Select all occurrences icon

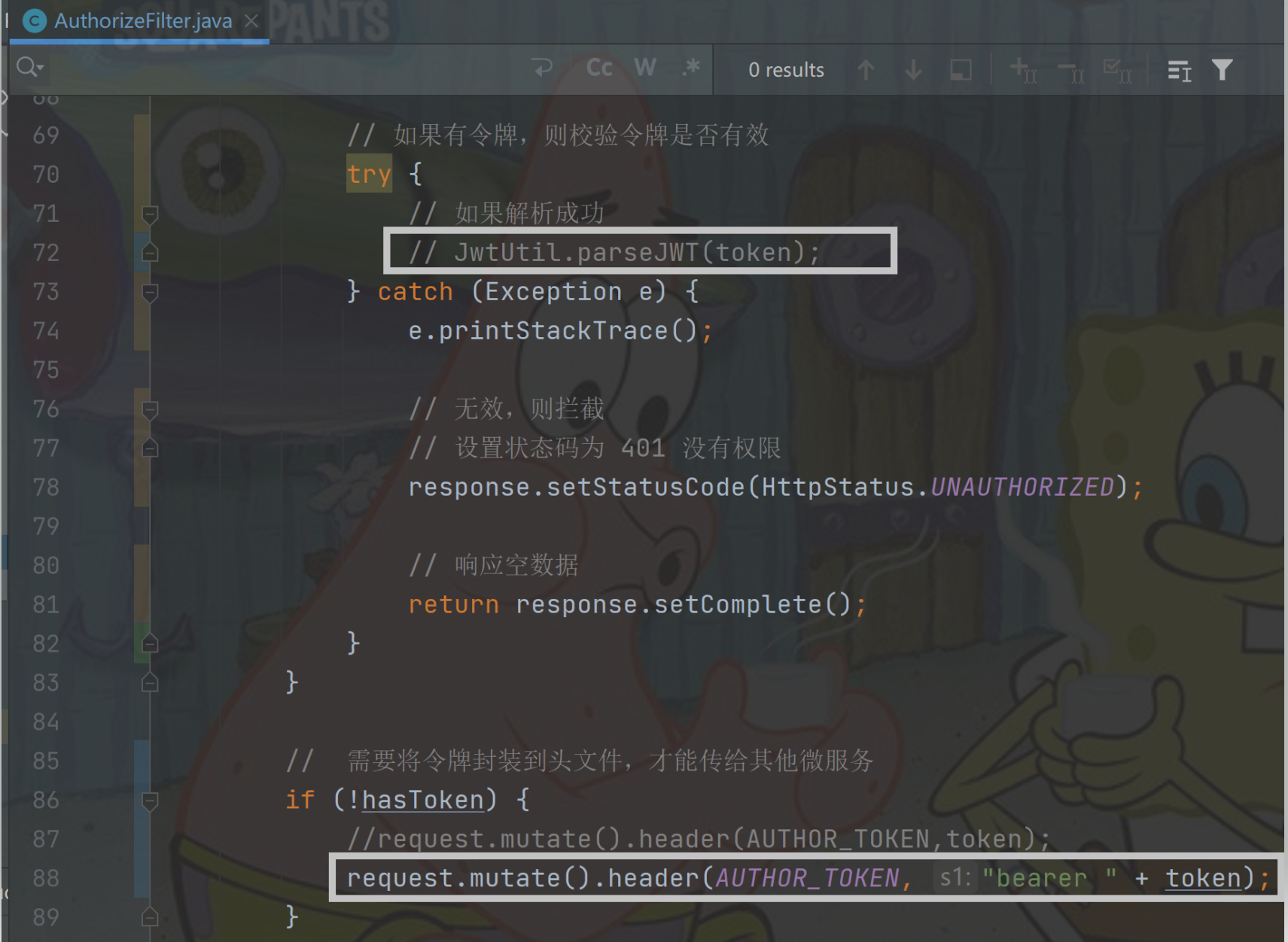(1118, 70)
